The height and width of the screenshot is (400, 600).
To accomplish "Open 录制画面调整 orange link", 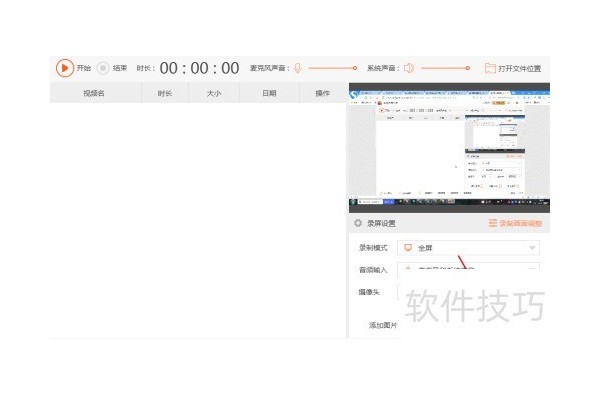I will coord(515,223).
